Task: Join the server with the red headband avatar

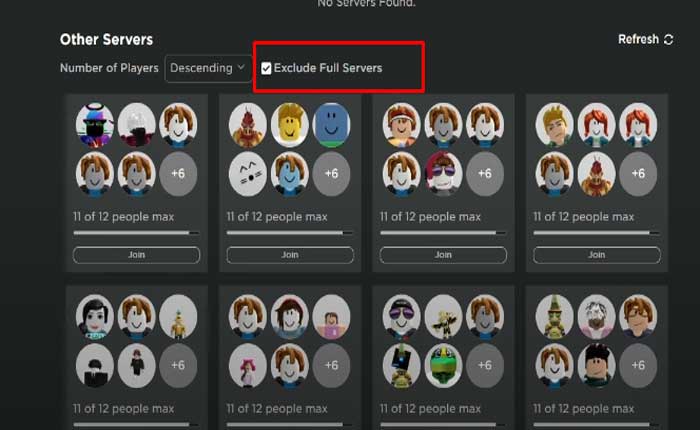Action: pyautogui.click(x=443, y=255)
